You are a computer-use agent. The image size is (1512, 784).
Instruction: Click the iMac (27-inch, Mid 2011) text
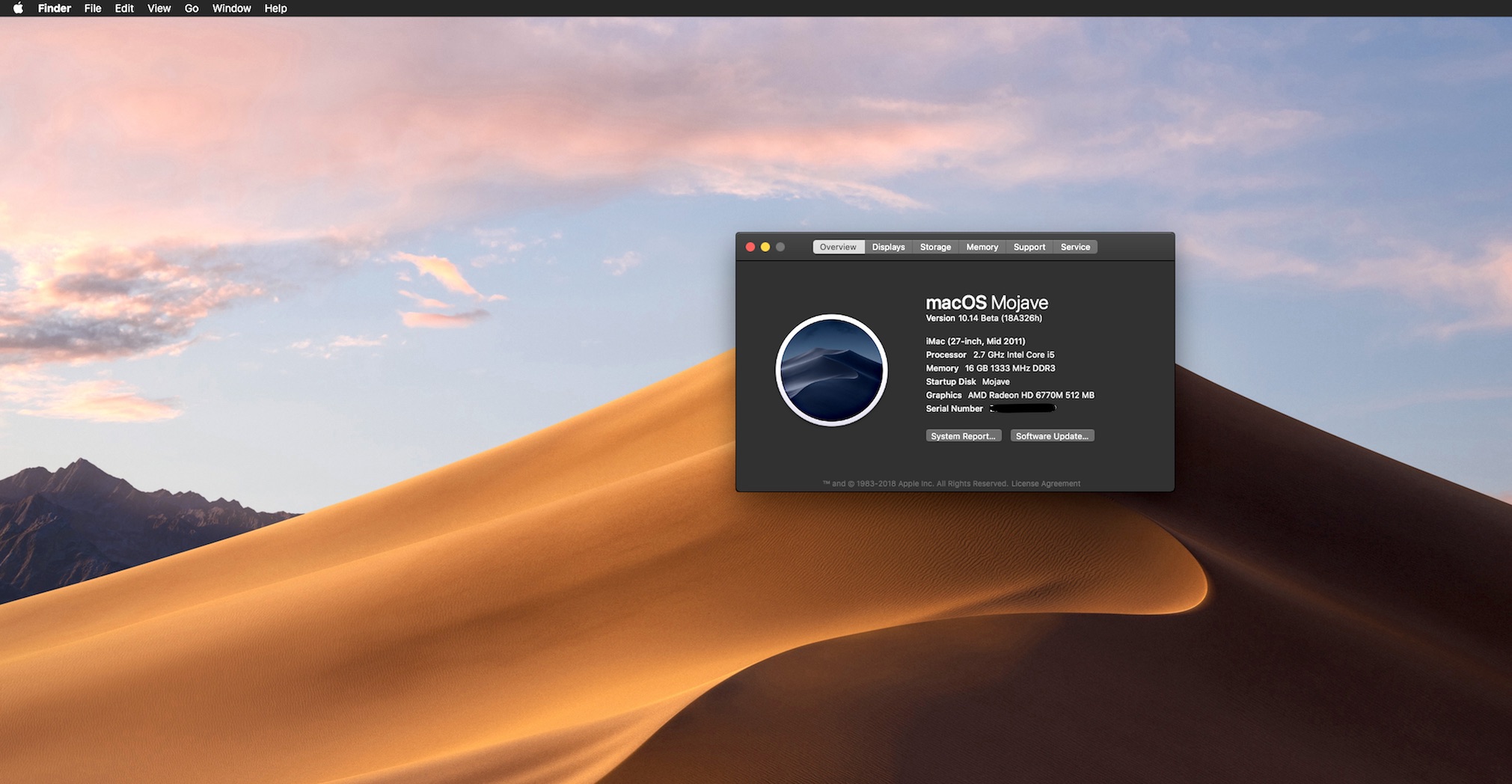click(976, 341)
